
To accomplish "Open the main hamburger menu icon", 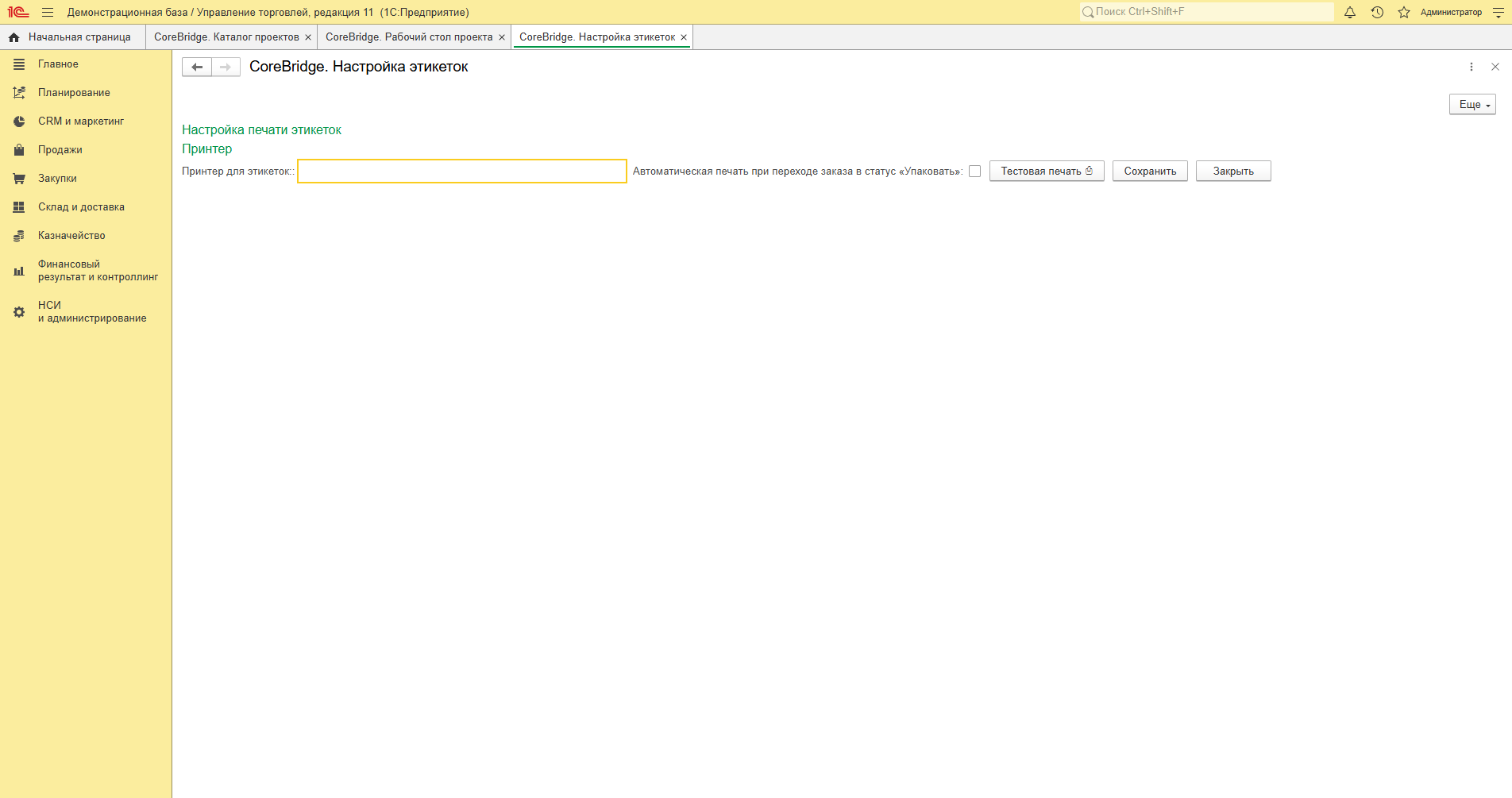I will [48, 12].
